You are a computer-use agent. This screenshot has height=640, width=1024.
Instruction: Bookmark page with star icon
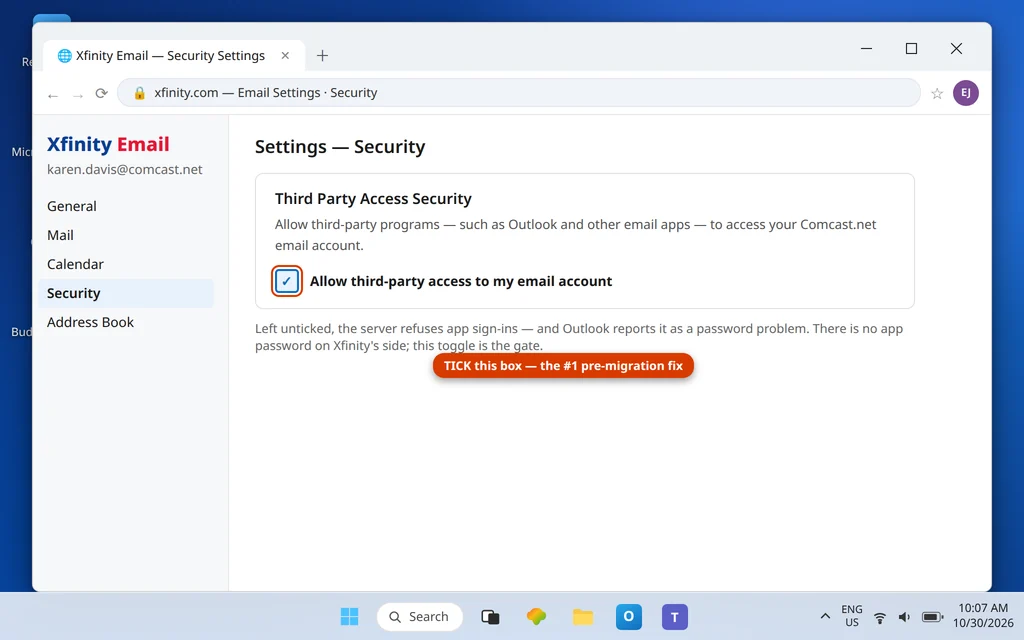tap(937, 93)
